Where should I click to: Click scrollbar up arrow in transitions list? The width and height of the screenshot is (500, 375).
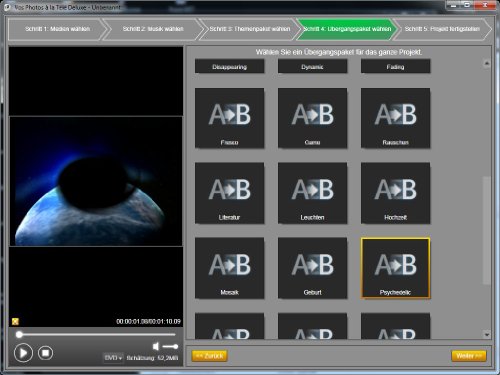point(487,63)
